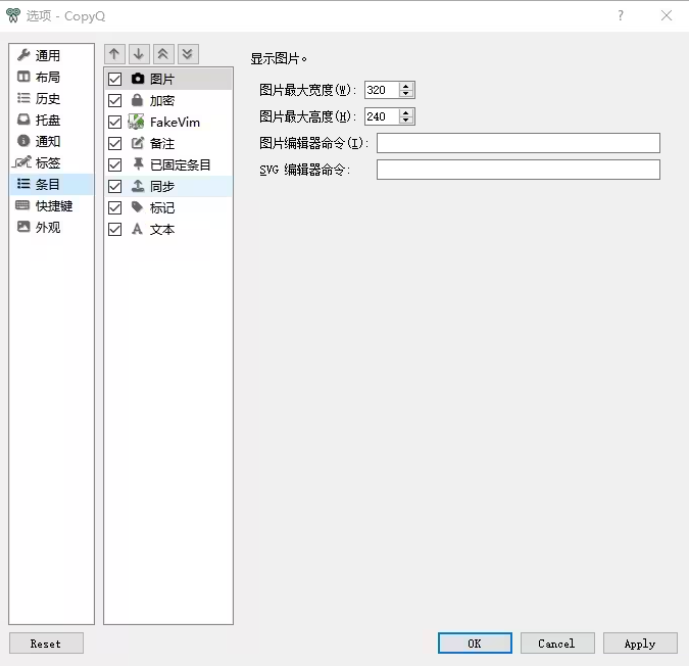Toggle the 标记 plugin checkbox
The width and height of the screenshot is (692, 669).
click(115, 208)
